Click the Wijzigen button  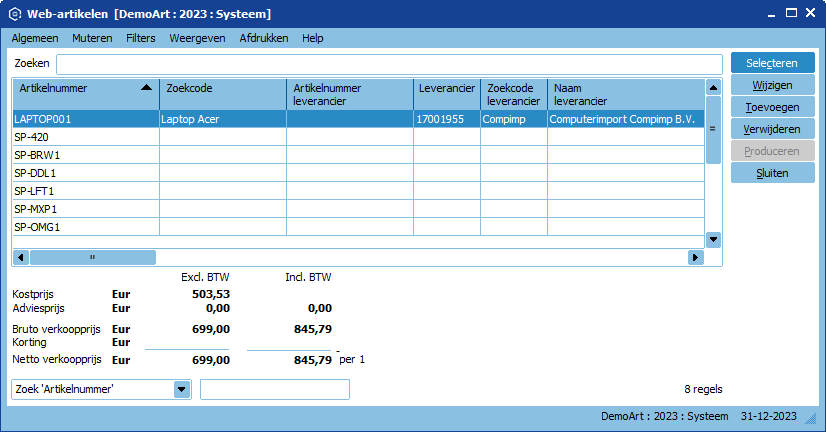tap(772, 85)
